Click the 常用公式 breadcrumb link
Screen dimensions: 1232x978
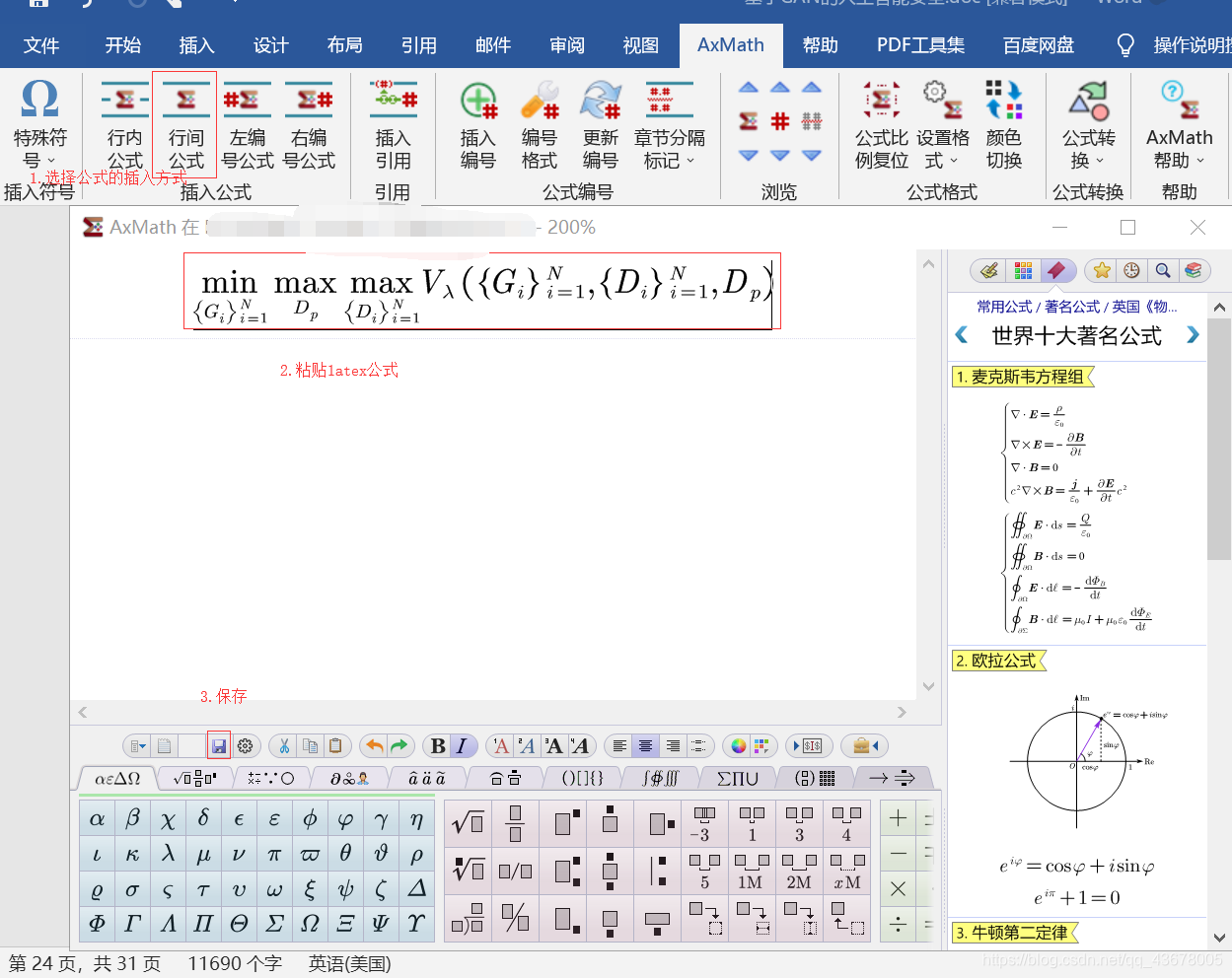tap(1004, 307)
